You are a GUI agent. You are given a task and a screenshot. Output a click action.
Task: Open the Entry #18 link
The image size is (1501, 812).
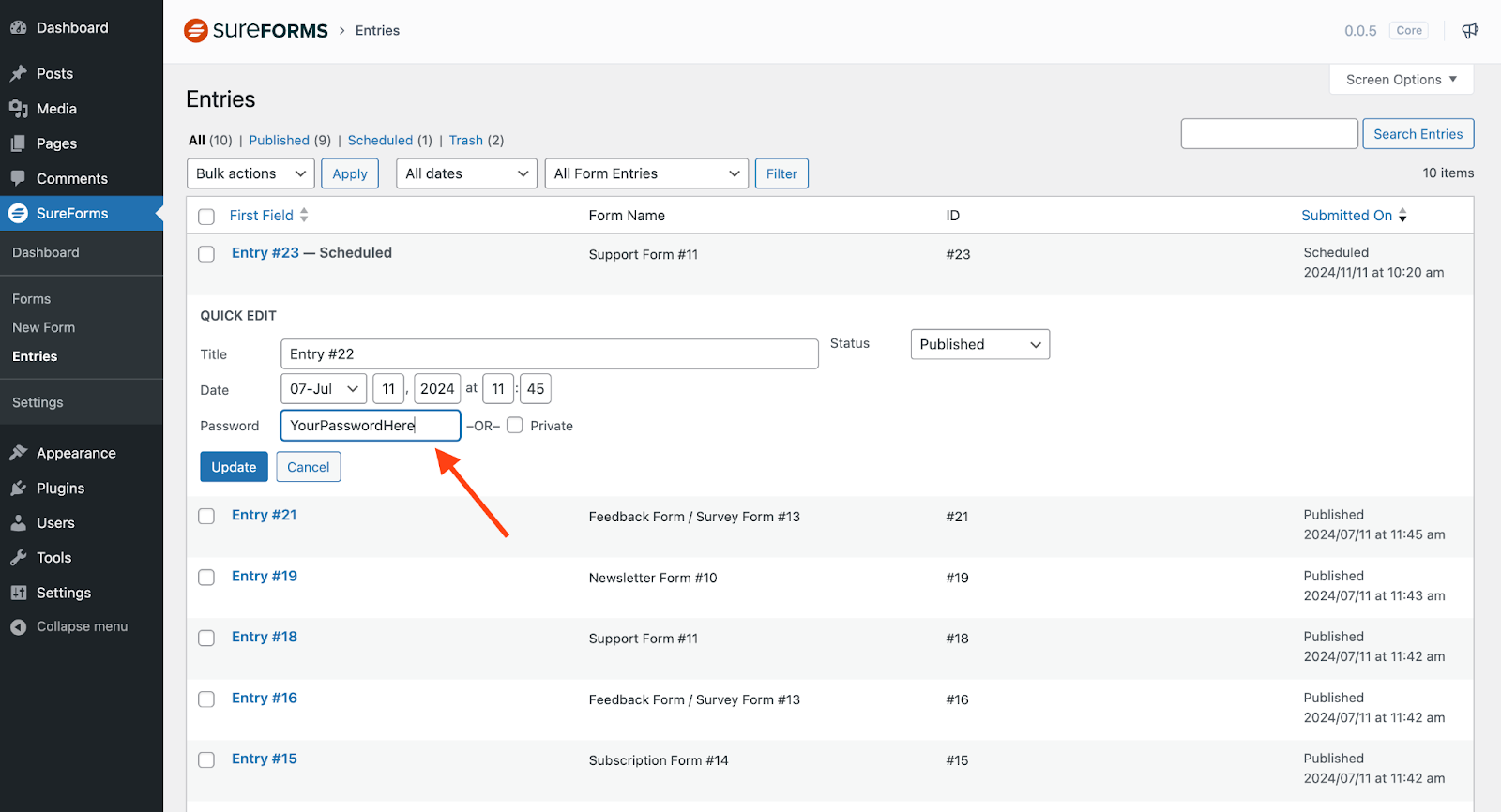pyautogui.click(x=265, y=637)
